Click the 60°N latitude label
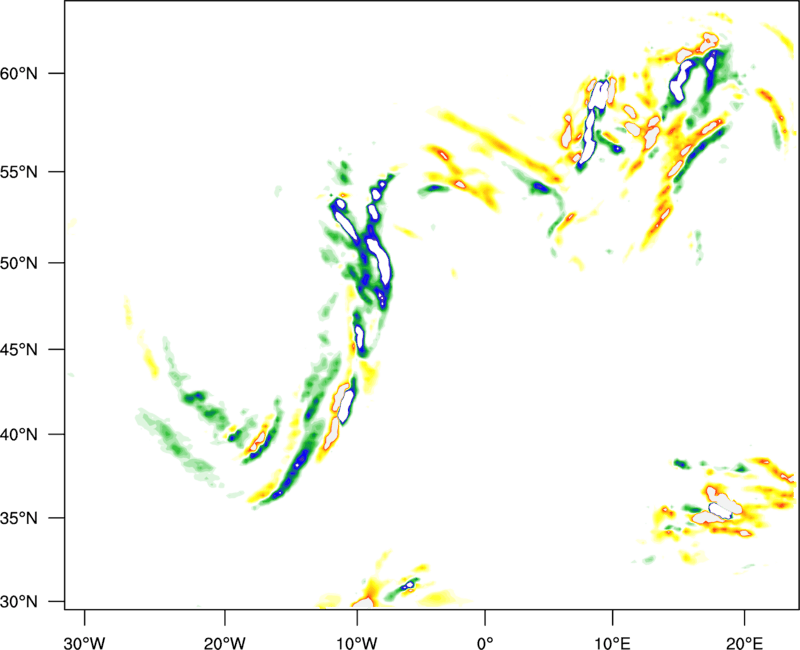The image size is (800, 650). pyautogui.click(x=19, y=73)
